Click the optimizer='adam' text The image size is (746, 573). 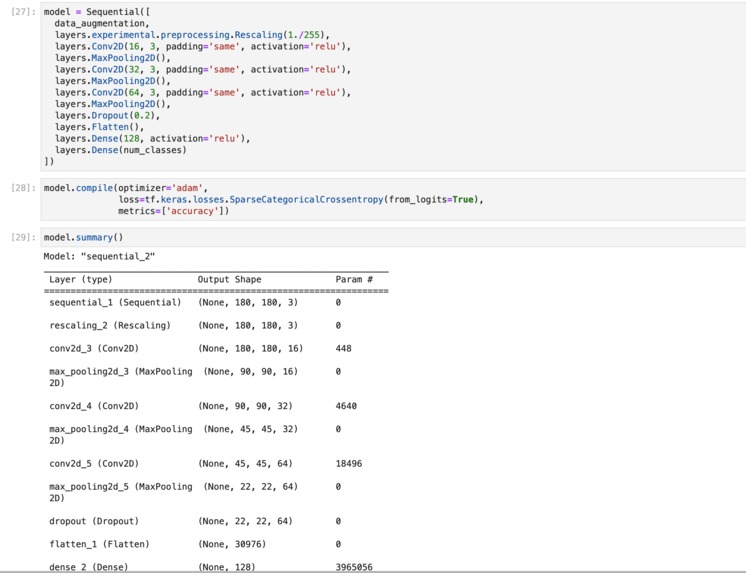pyautogui.click(x=163, y=188)
